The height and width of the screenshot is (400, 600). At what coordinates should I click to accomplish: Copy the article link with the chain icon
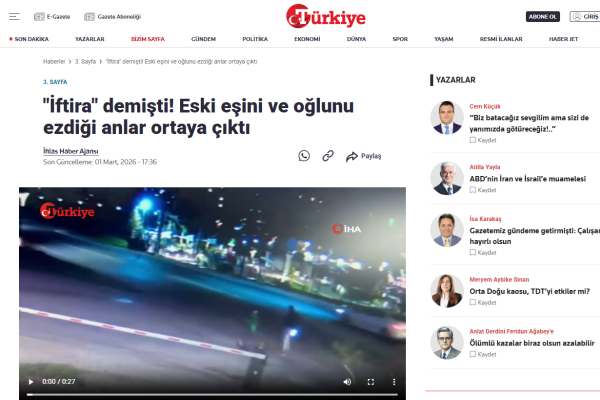click(x=328, y=156)
